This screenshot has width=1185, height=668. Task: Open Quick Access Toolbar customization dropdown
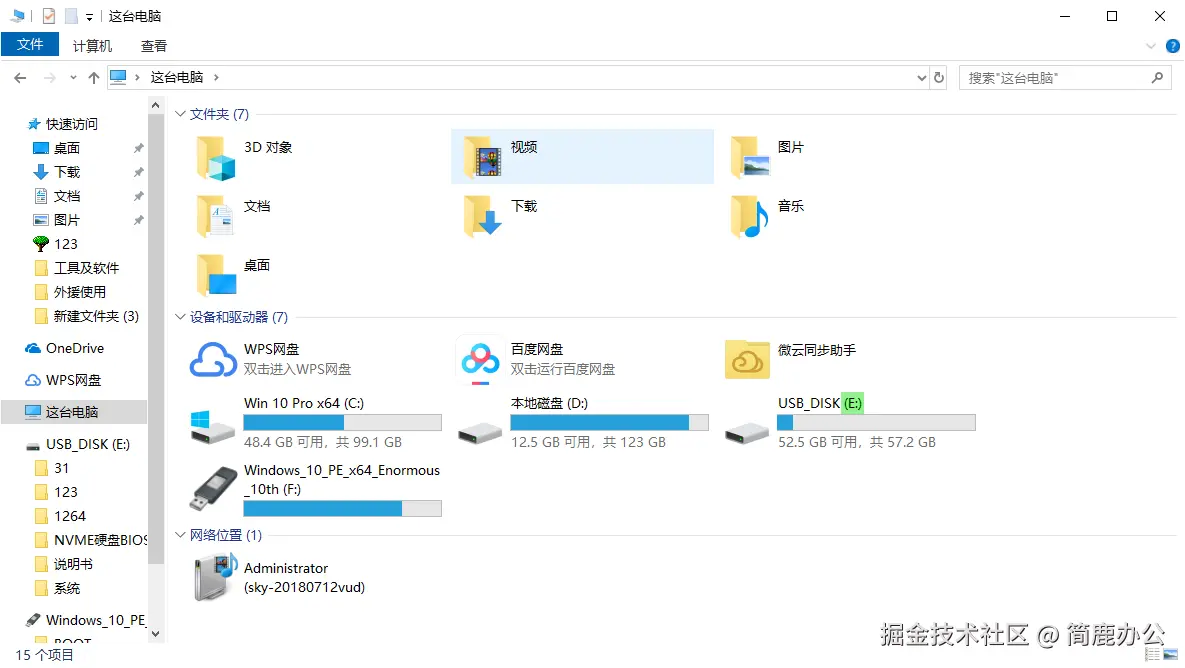pyautogui.click(x=88, y=15)
